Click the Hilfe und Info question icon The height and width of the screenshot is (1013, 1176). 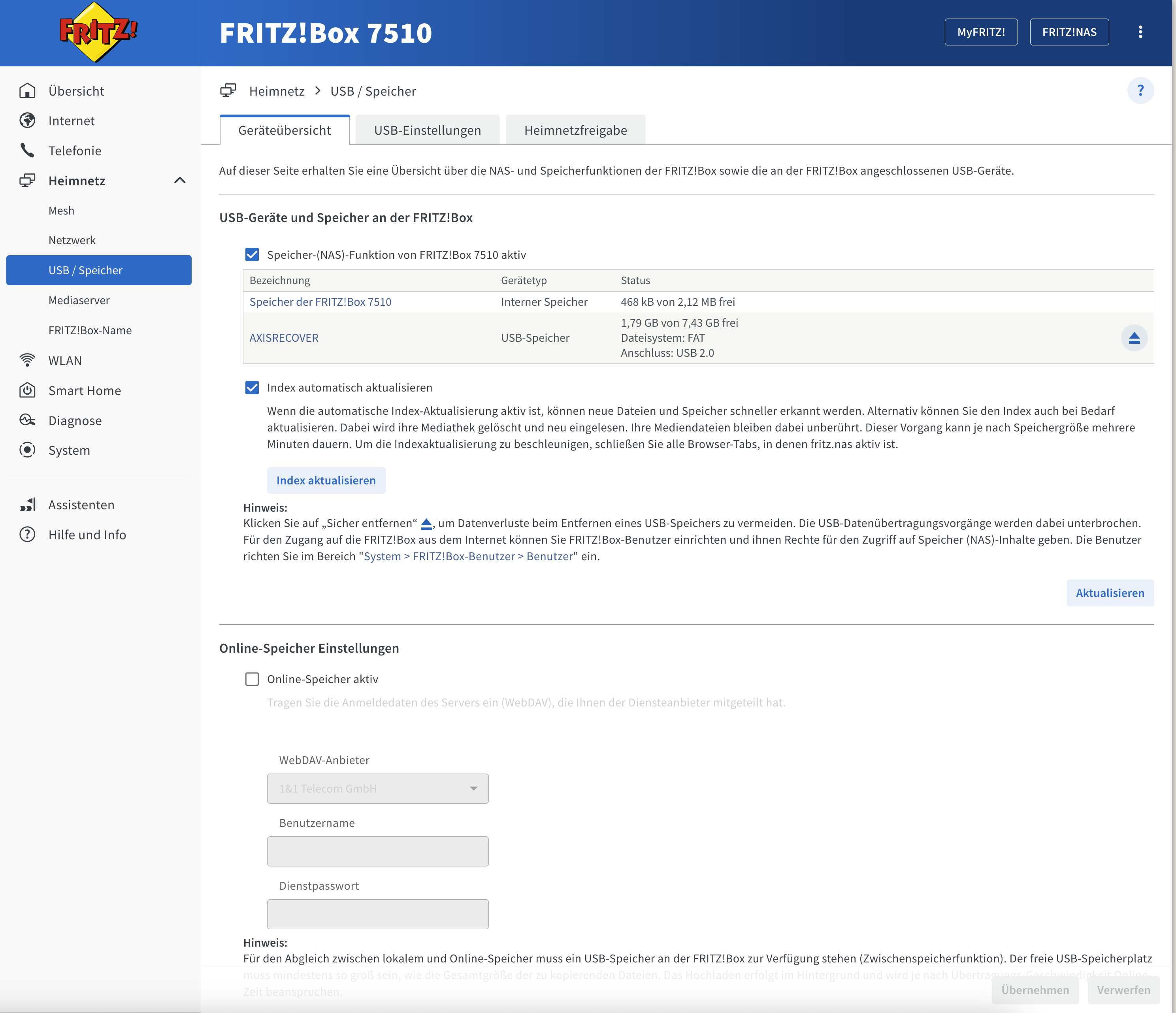coord(27,535)
